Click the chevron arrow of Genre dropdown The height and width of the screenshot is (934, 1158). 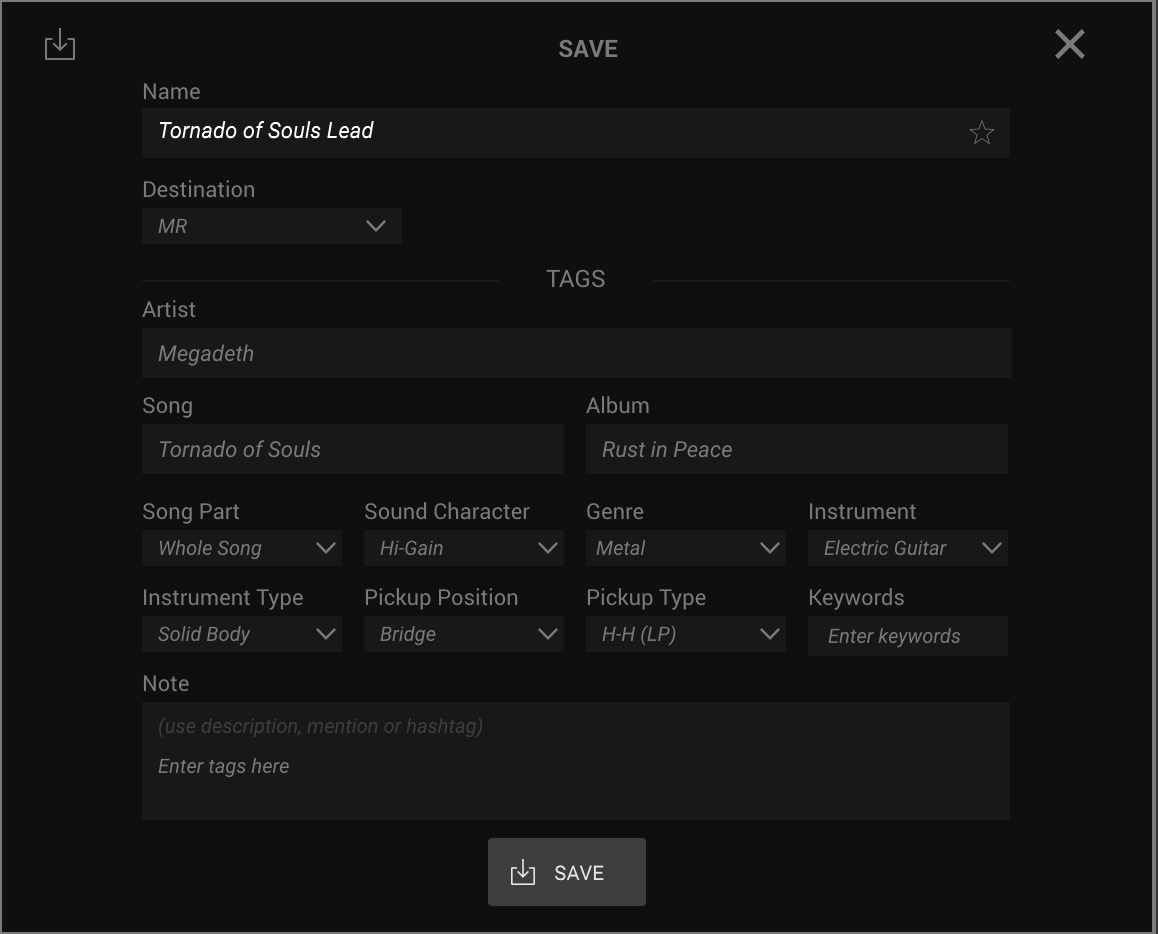point(769,548)
